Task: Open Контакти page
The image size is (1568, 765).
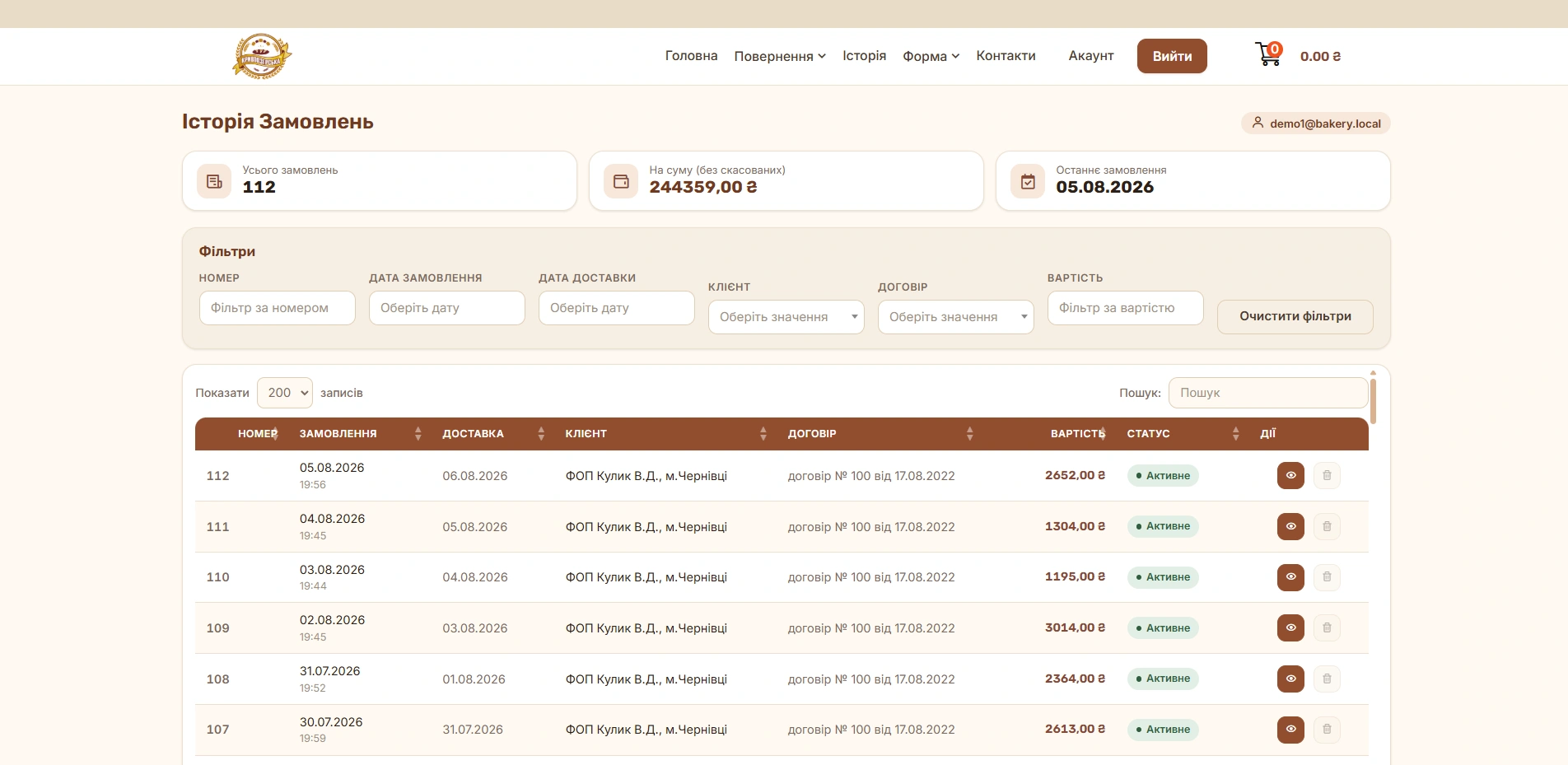Action: [x=1006, y=56]
